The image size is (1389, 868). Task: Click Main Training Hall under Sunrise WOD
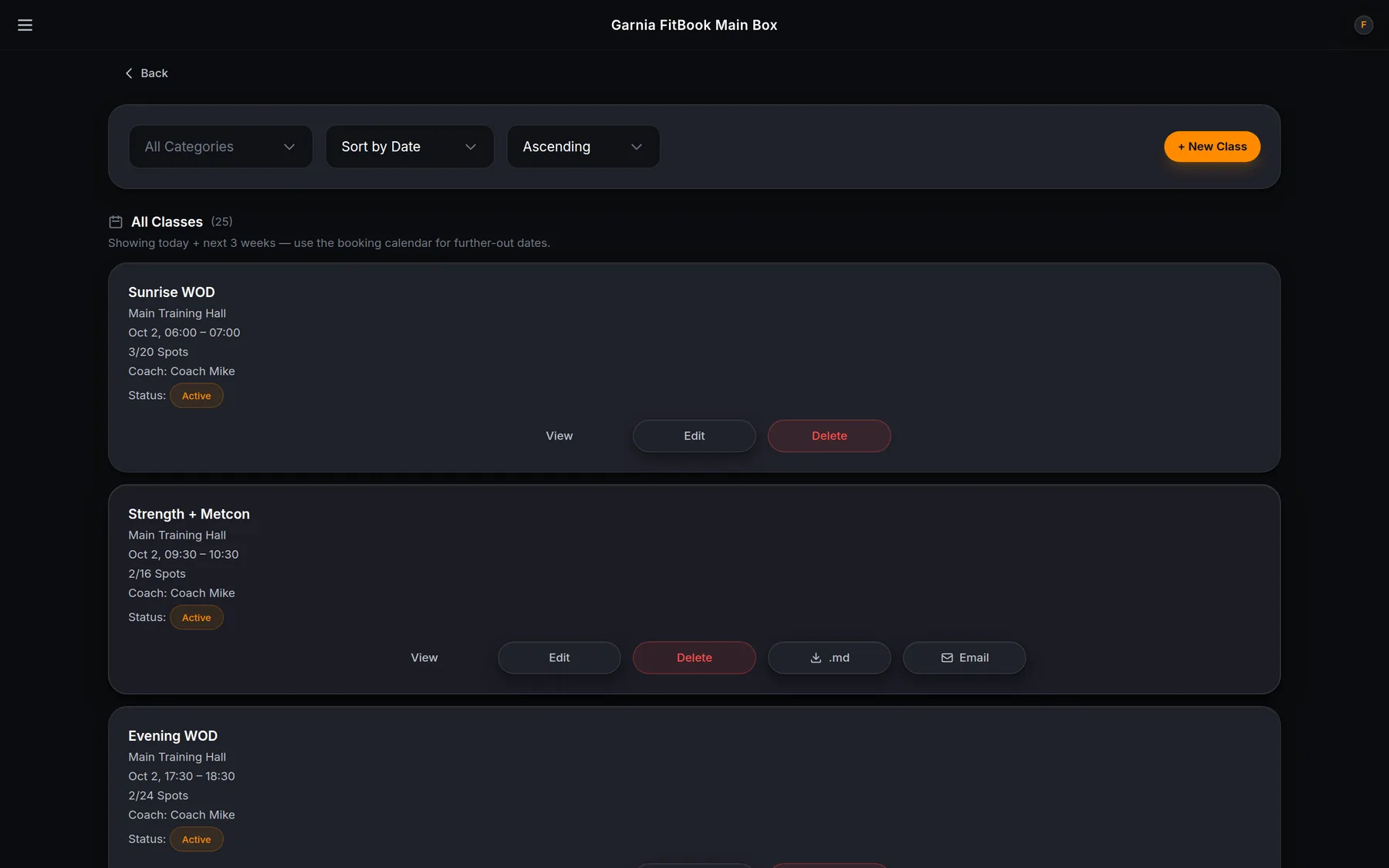point(177,313)
